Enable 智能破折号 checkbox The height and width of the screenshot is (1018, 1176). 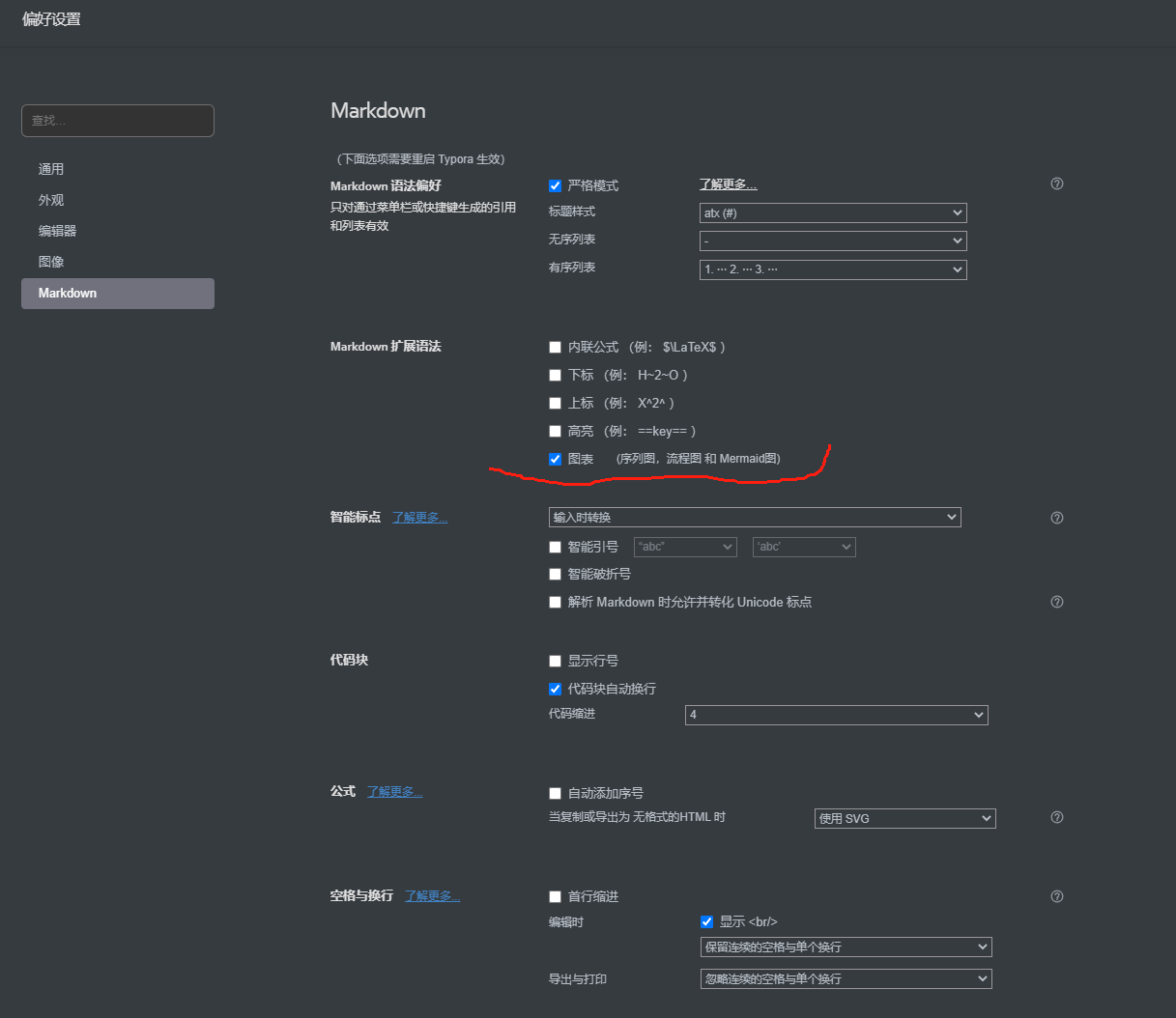pyautogui.click(x=555, y=574)
